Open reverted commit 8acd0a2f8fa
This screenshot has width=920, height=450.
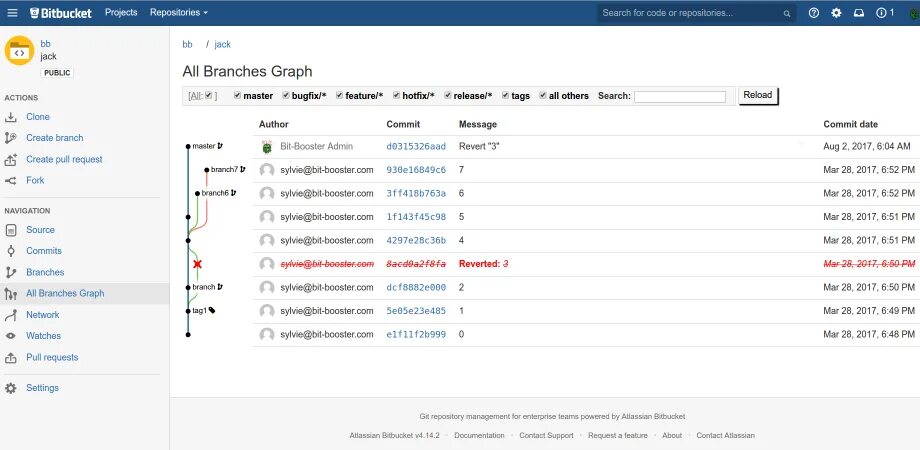tap(416, 264)
